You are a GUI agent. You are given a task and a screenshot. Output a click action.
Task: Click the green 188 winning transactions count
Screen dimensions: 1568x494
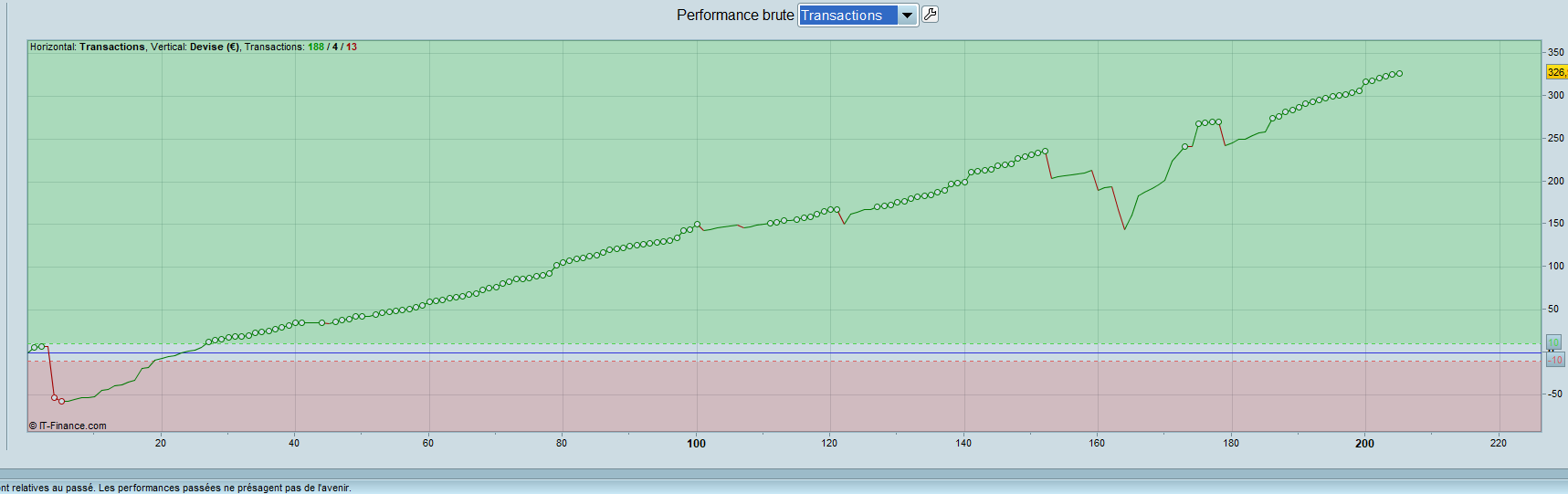(316, 47)
